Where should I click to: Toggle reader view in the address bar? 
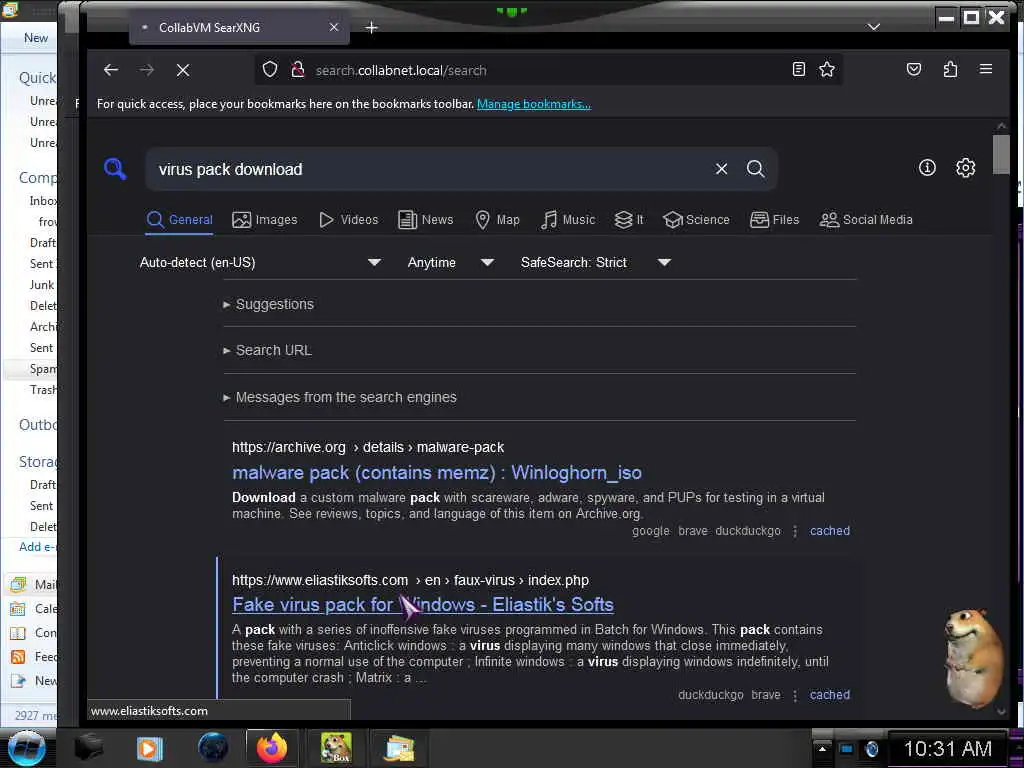[x=798, y=69]
